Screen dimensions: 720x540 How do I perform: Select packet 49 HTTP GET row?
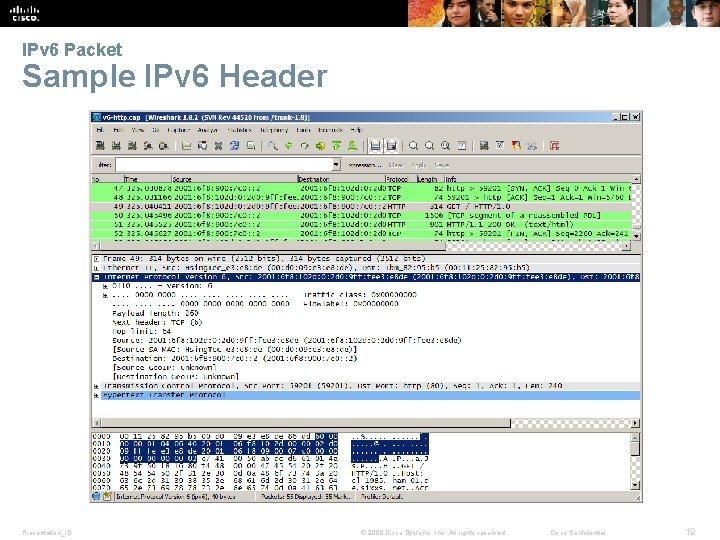click(361, 207)
